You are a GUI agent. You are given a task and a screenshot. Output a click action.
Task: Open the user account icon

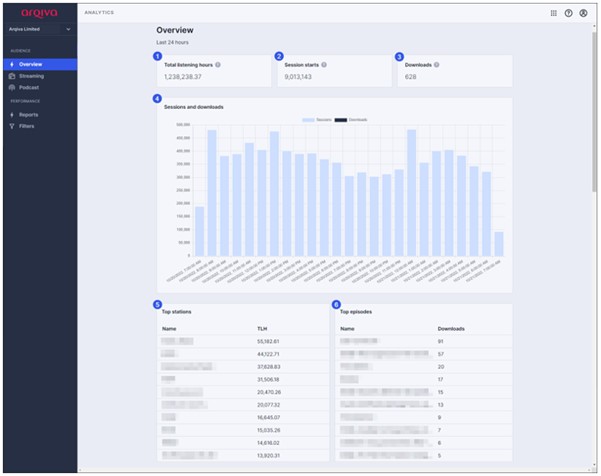583,13
